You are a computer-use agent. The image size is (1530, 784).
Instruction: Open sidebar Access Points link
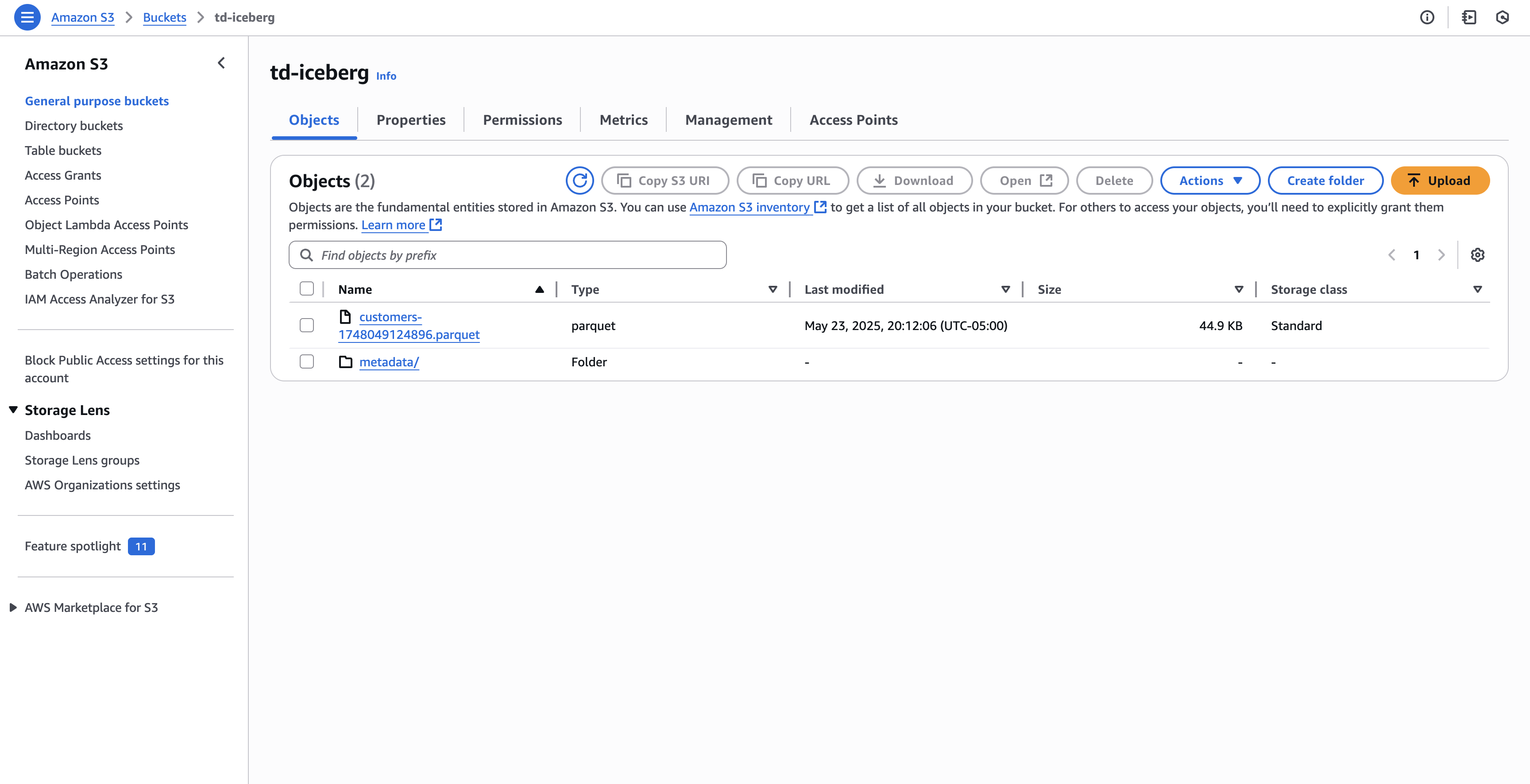[x=62, y=200]
